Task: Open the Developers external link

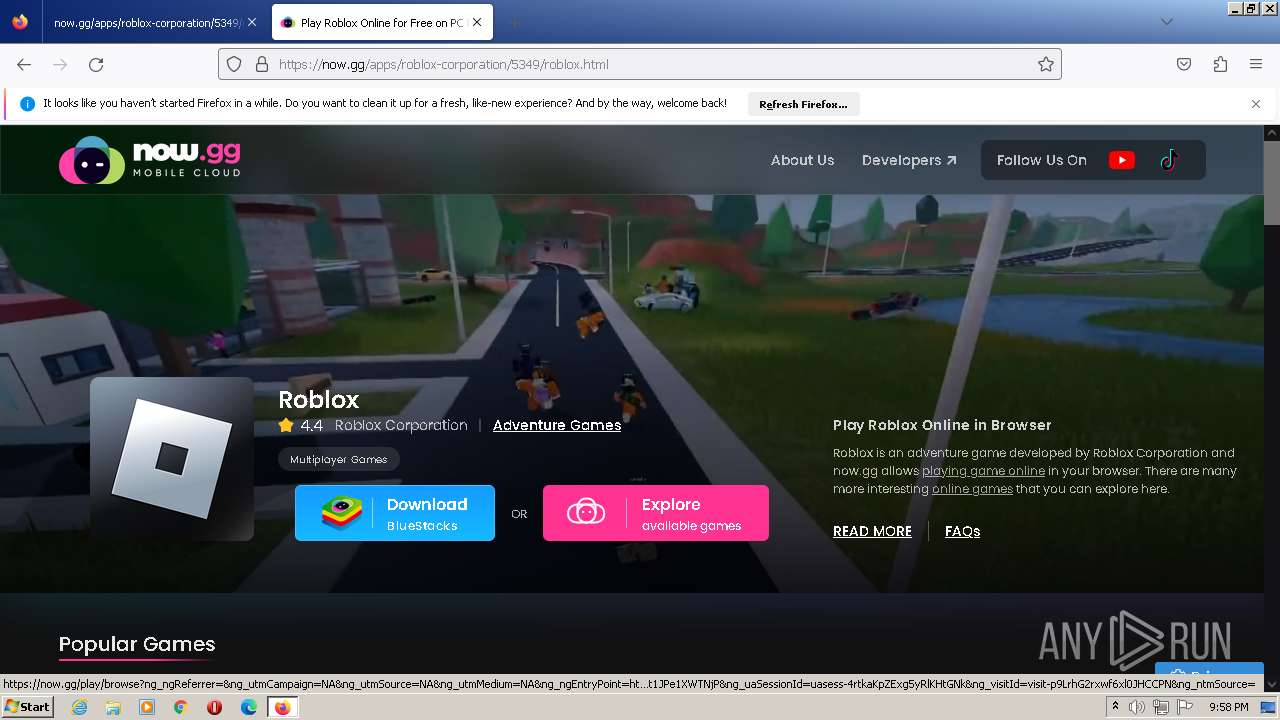Action: click(x=909, y=160)
